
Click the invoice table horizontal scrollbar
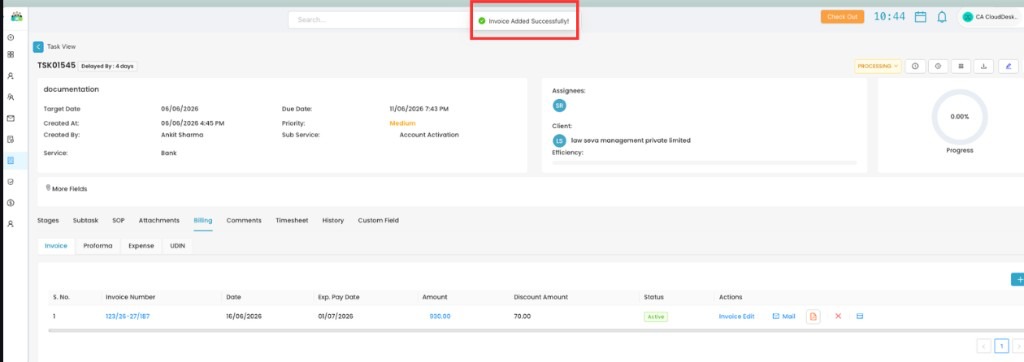point(536,331)
